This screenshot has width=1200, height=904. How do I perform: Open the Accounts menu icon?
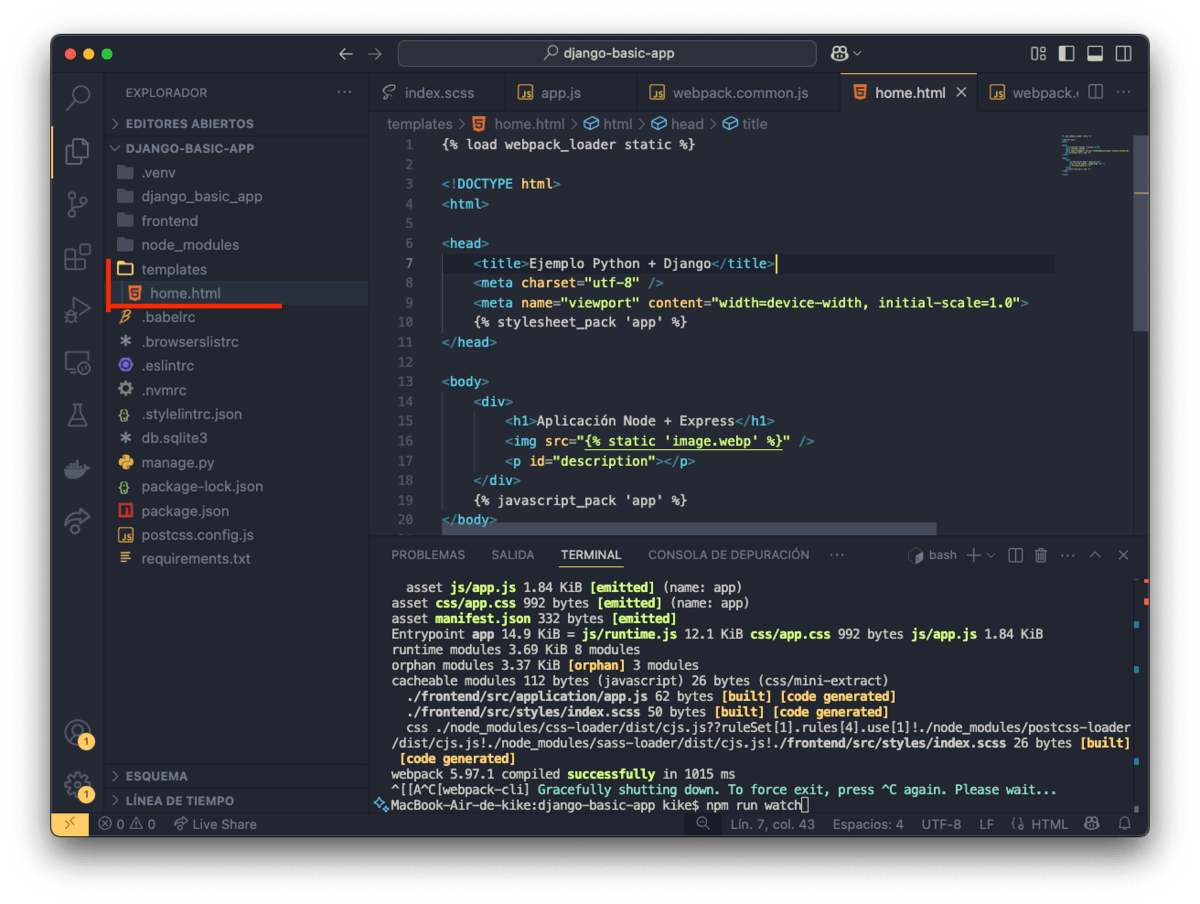point(77,732)
